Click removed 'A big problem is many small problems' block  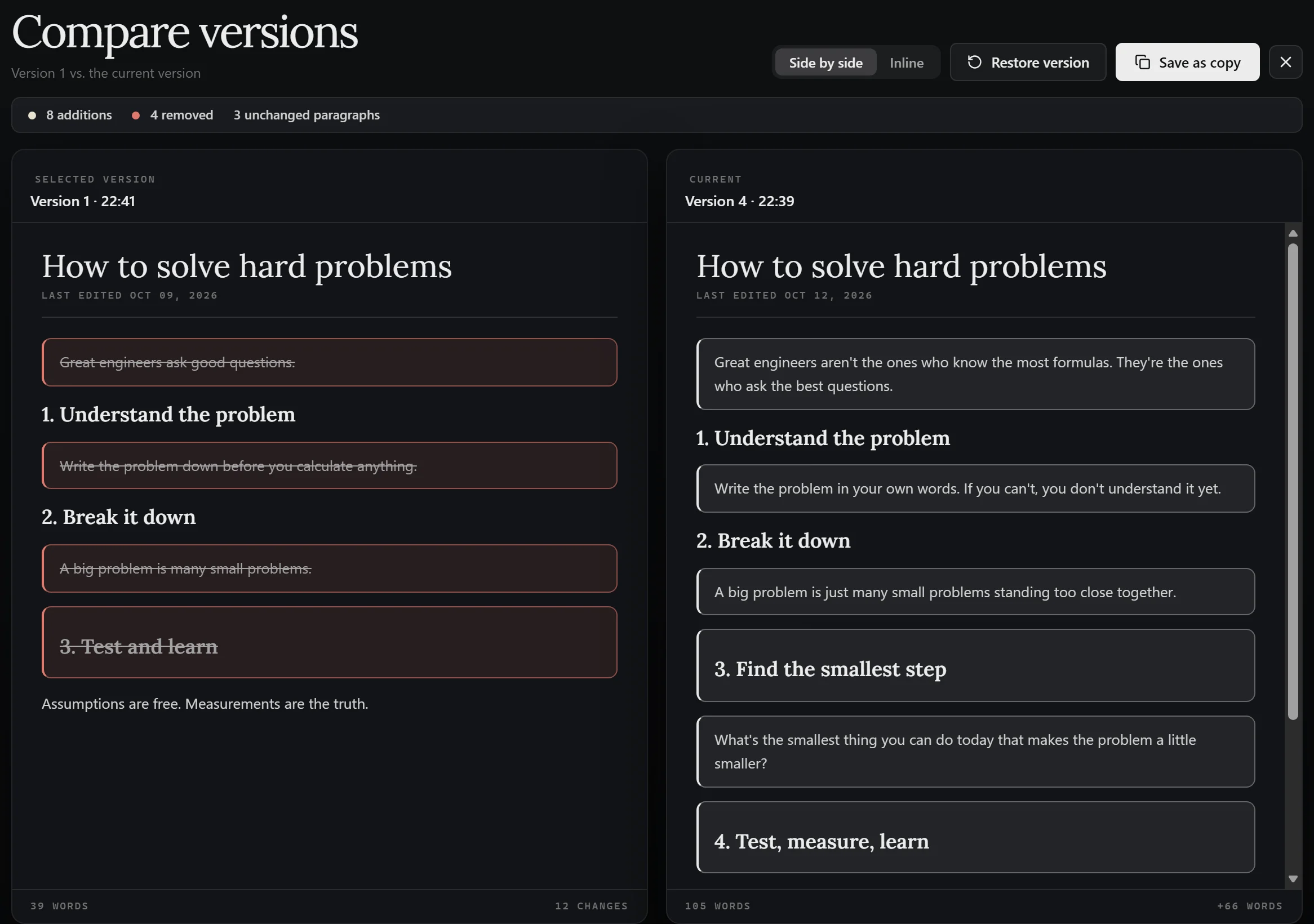[x=329, y=568]
